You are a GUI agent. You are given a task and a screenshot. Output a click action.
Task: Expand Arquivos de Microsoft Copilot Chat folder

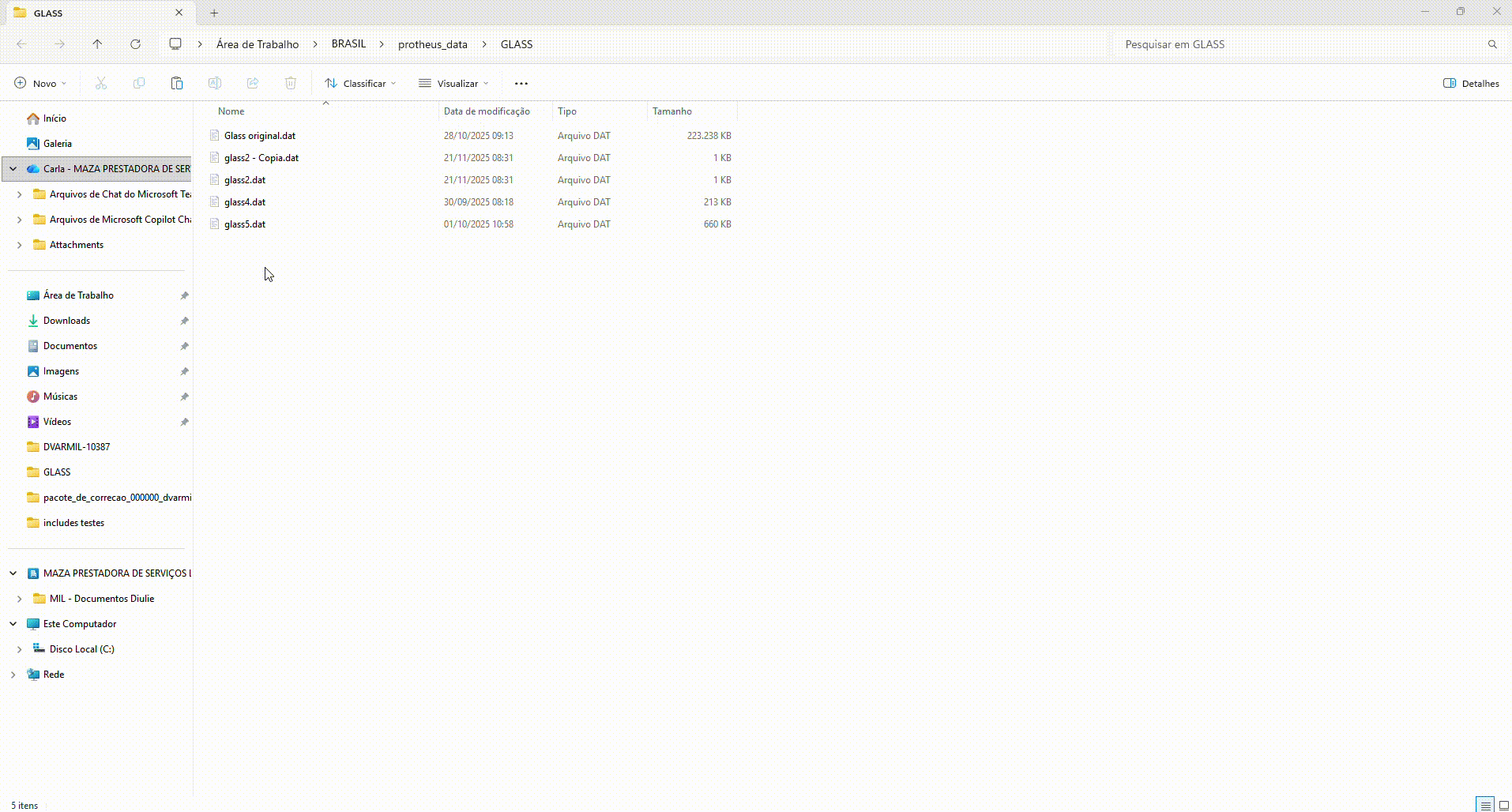point(20,219)
